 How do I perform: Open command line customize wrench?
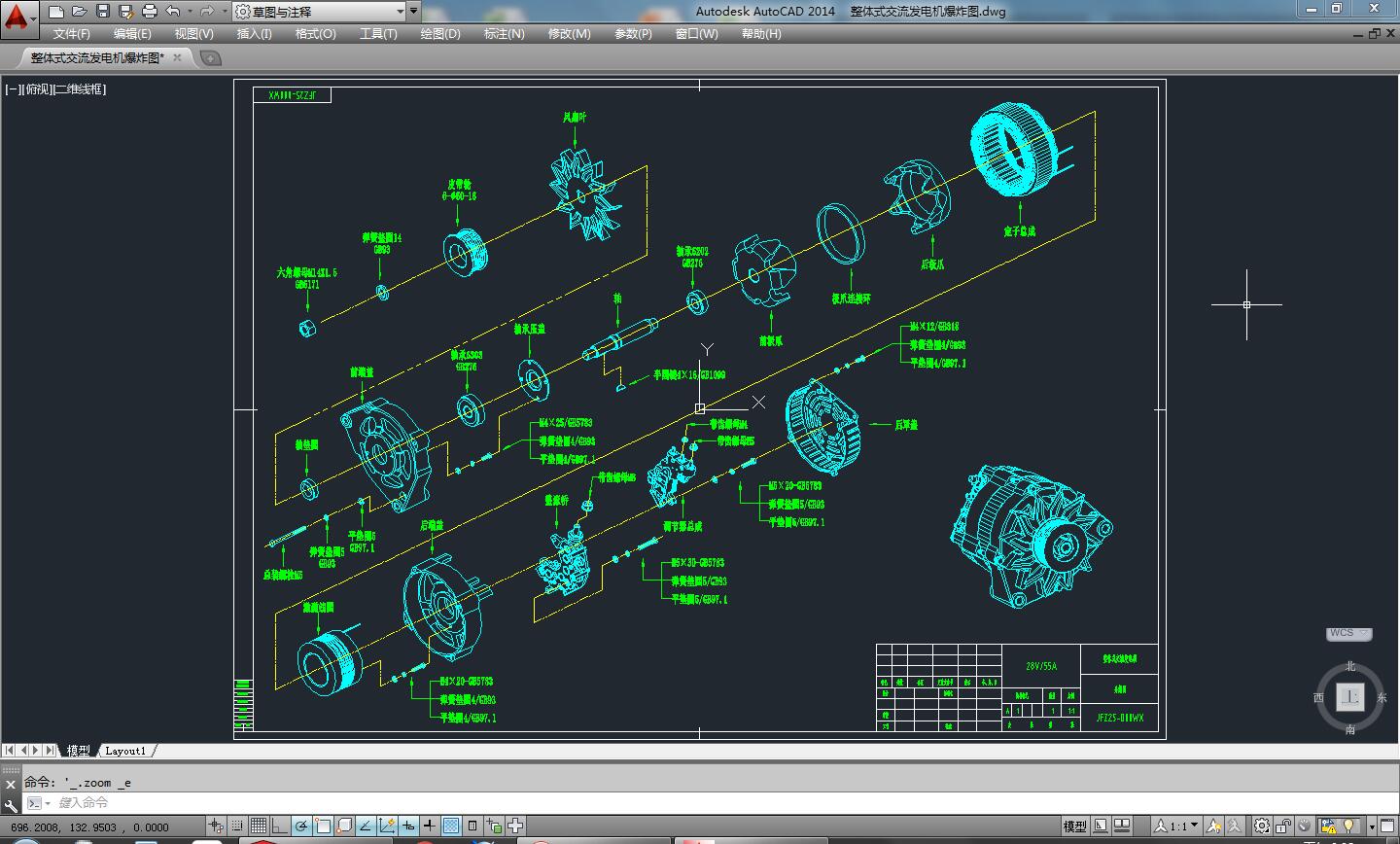coord(11,805)
